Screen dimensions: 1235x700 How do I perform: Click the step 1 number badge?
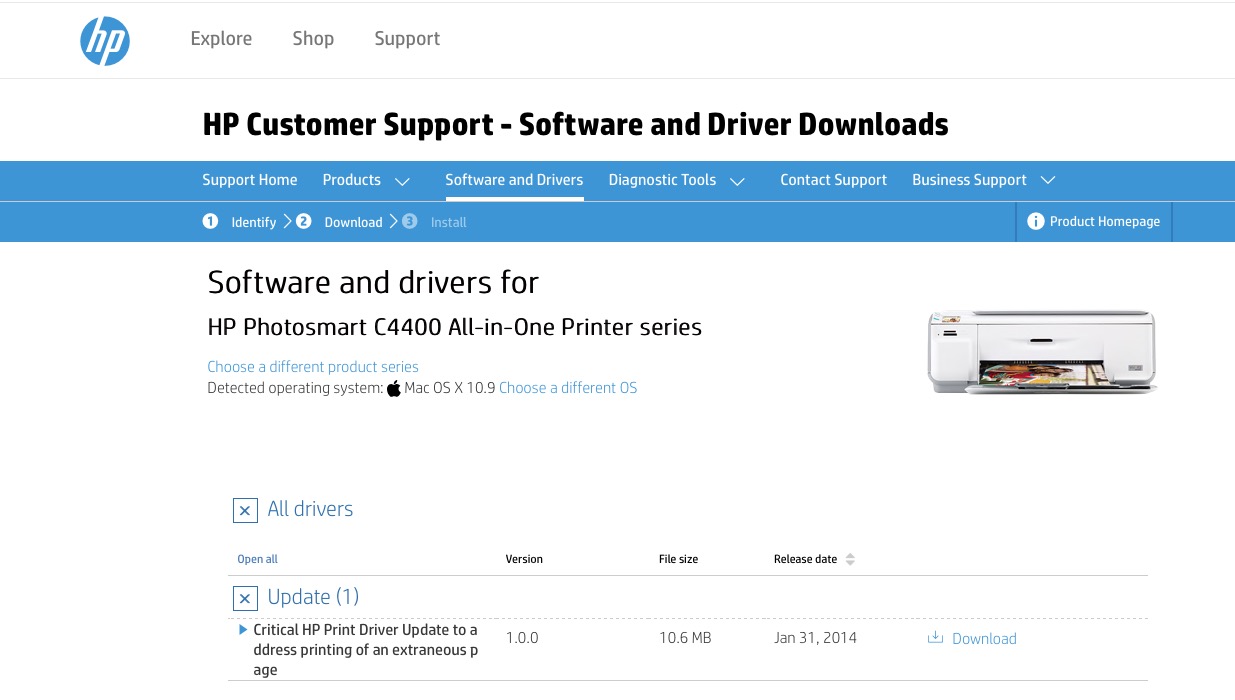(210, 221)
